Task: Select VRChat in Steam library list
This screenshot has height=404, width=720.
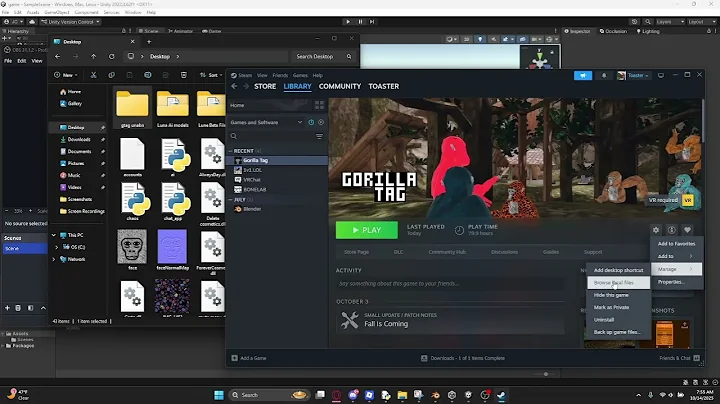Action: [252, 180]
